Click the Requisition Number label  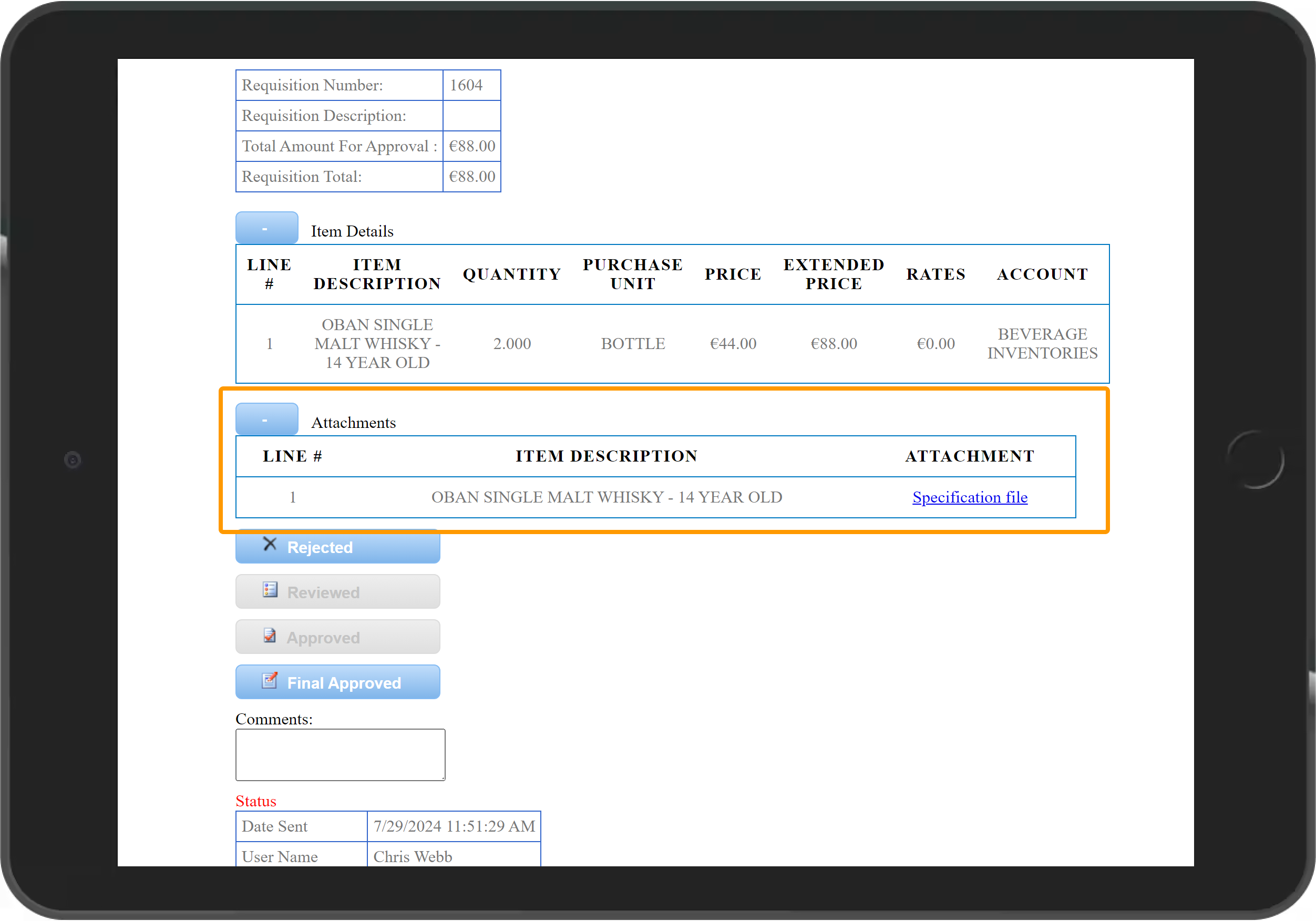(312, 86)
